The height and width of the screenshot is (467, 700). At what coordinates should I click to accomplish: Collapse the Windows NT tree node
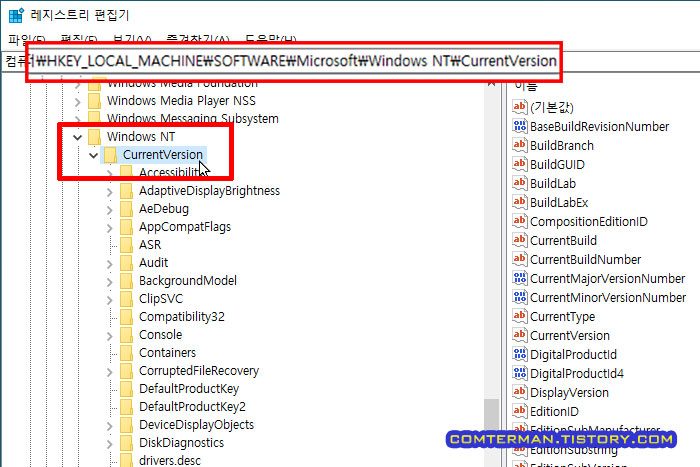78,137
